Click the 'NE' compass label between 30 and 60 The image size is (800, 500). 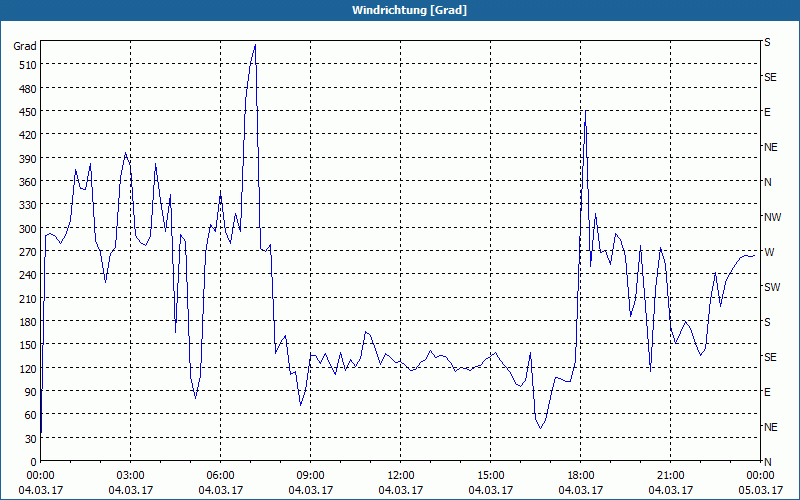(771, 427)
